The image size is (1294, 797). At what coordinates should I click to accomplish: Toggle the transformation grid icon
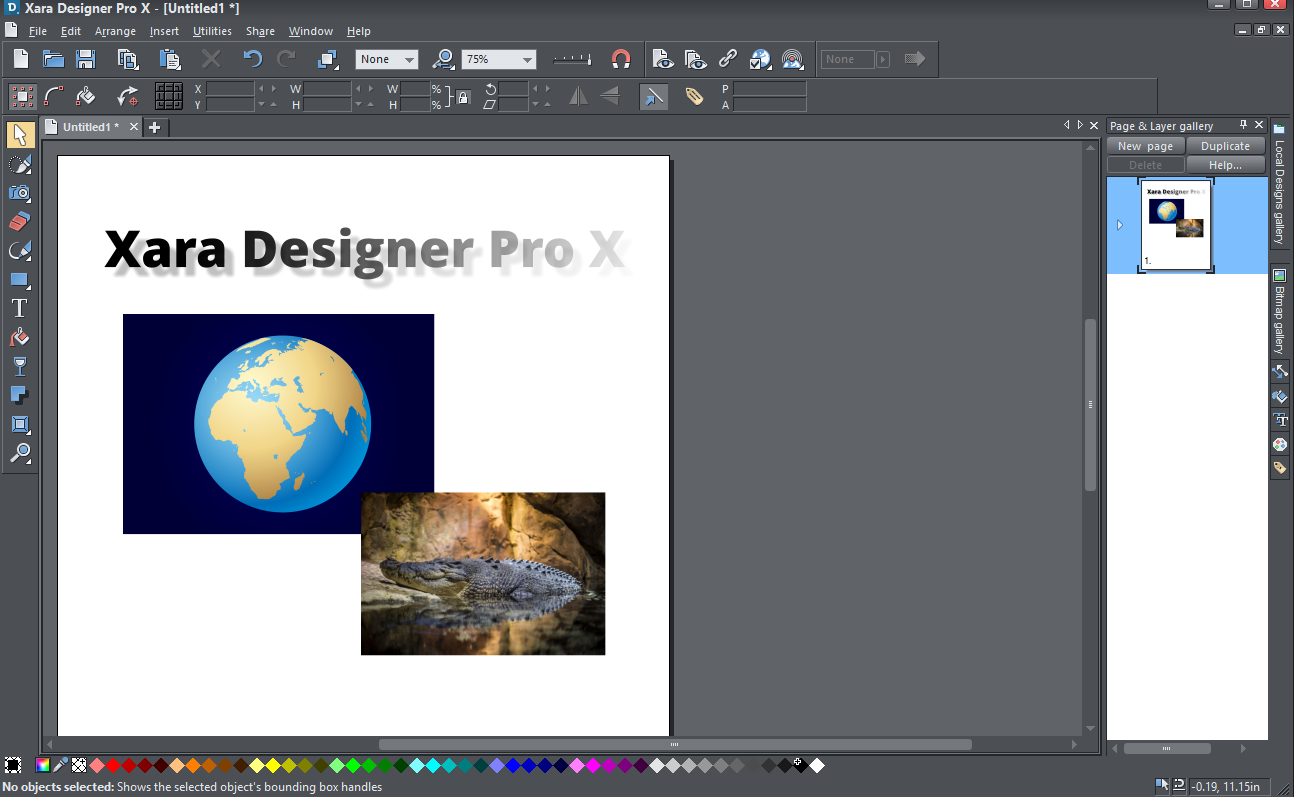(x=169, y=96)
